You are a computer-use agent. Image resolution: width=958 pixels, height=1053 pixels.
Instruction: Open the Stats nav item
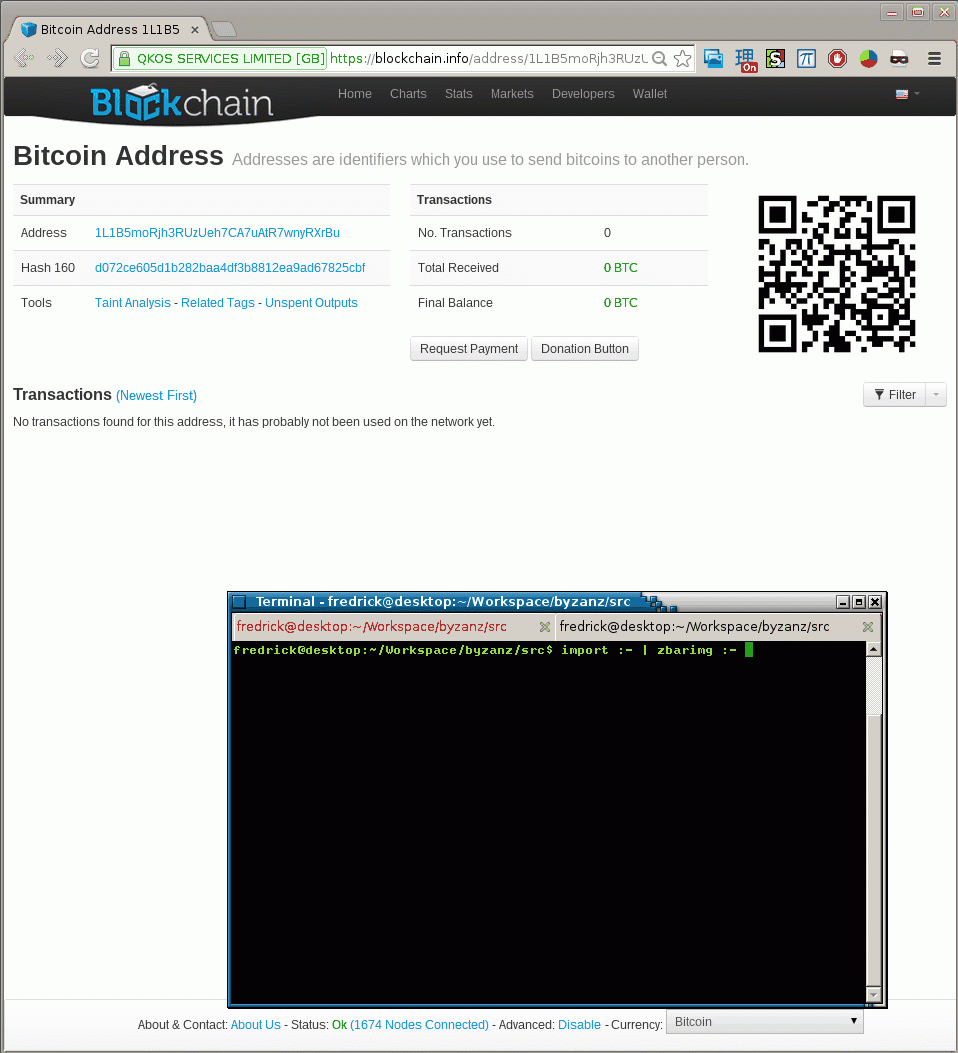(x=459, y=94)
